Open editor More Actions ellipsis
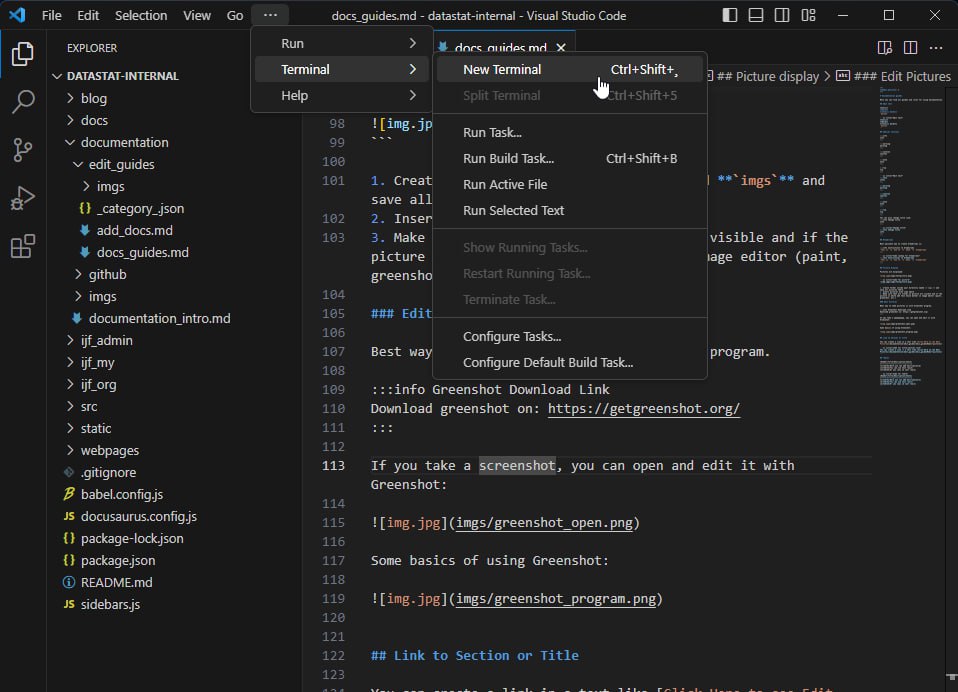This screenshot has width=958, height=692. tap(936, 48)
